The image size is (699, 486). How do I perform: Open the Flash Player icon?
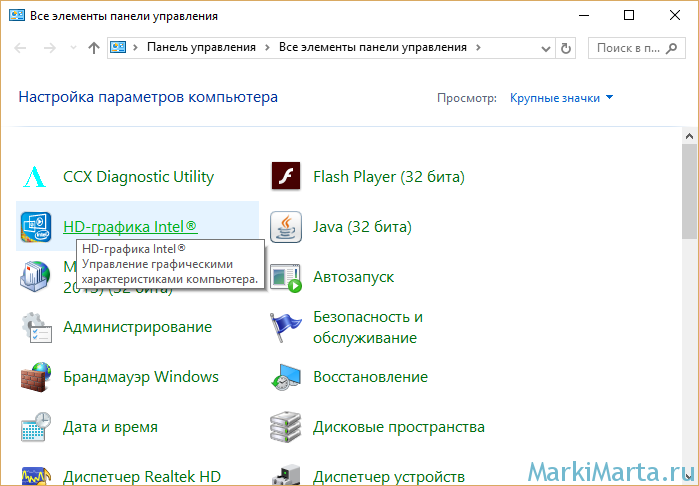click(x=286, y=176)
